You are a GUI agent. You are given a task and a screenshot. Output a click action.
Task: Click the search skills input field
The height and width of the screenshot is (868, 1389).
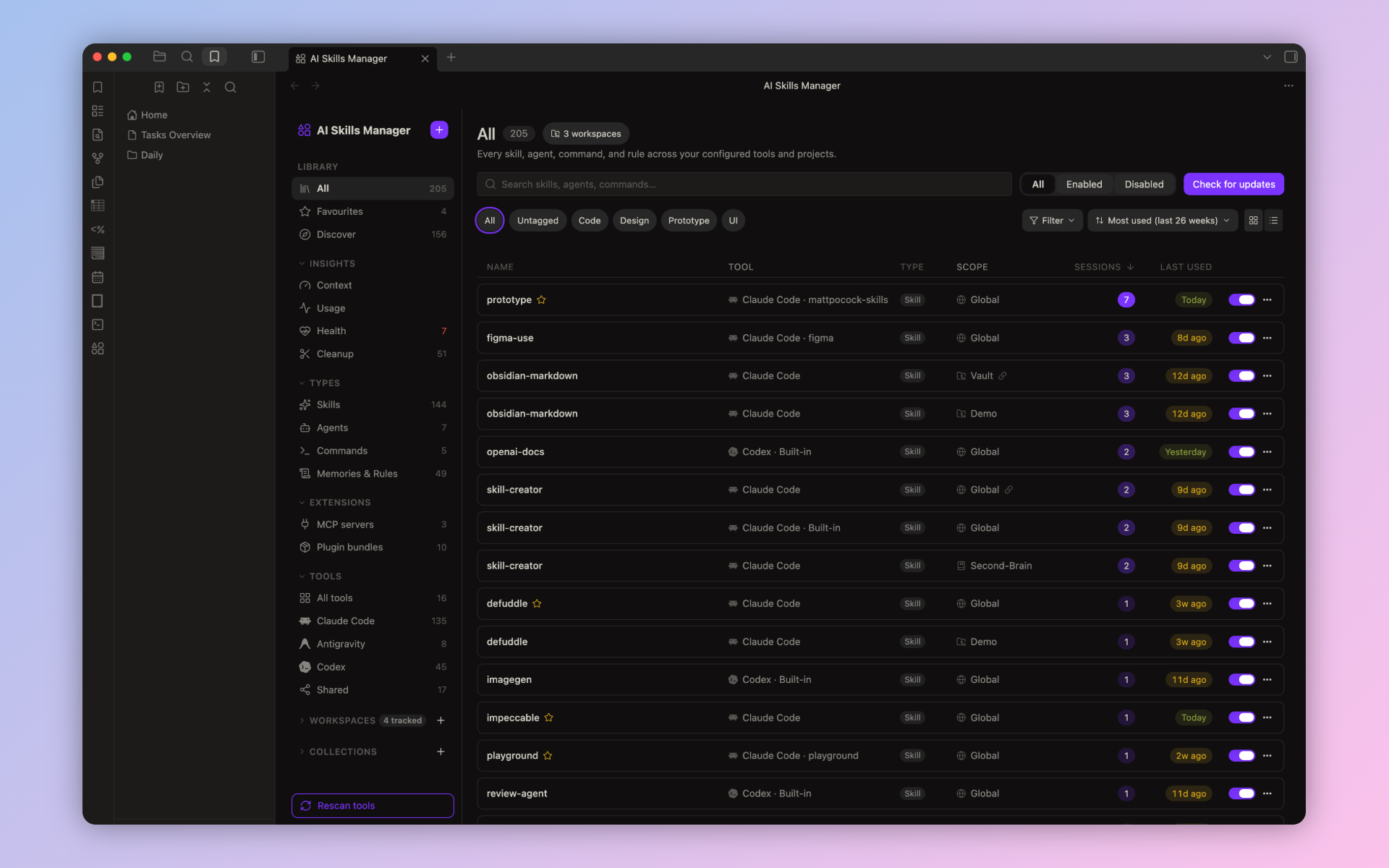coord(744,184)
